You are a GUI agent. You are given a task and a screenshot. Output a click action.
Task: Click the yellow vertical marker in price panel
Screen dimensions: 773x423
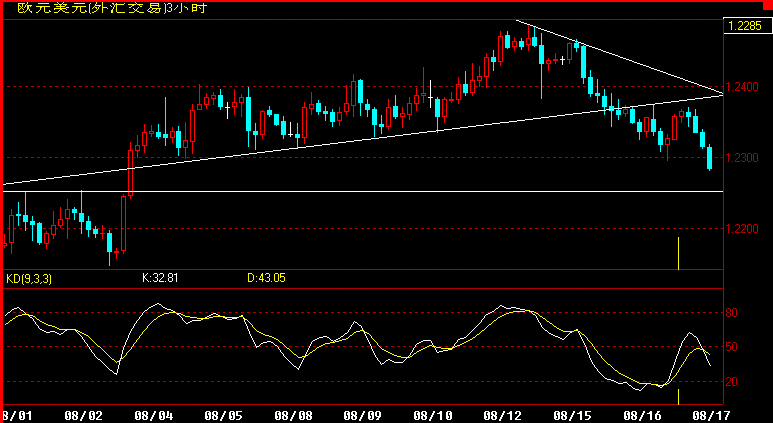click(678, 253)
